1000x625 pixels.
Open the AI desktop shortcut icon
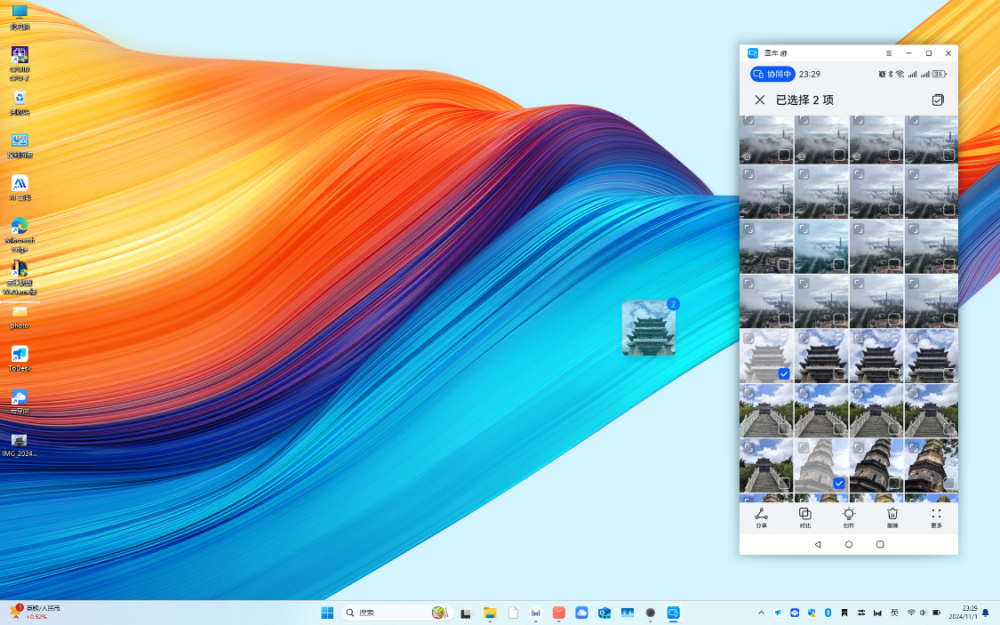pos(20,188)
